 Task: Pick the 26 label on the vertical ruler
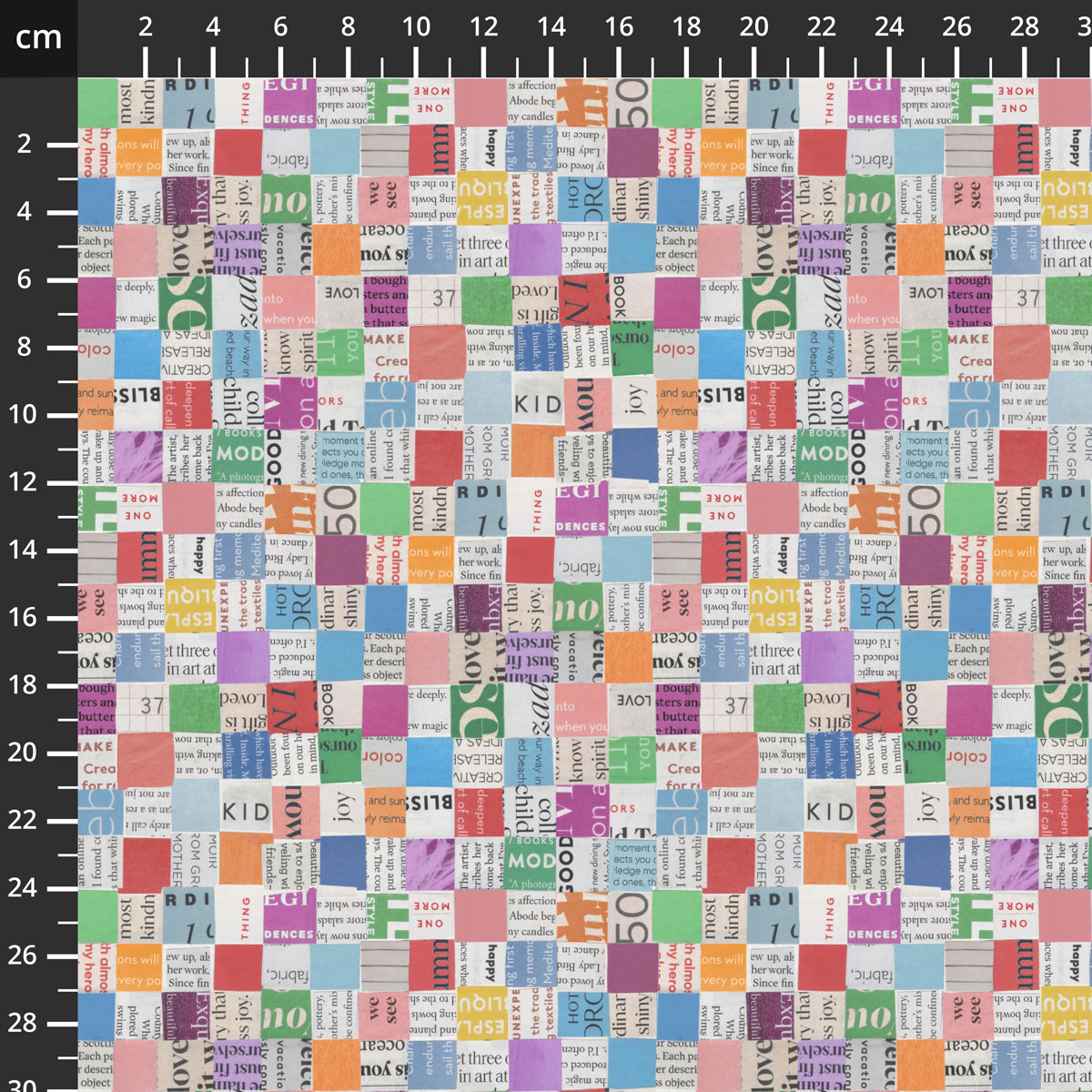24,955
